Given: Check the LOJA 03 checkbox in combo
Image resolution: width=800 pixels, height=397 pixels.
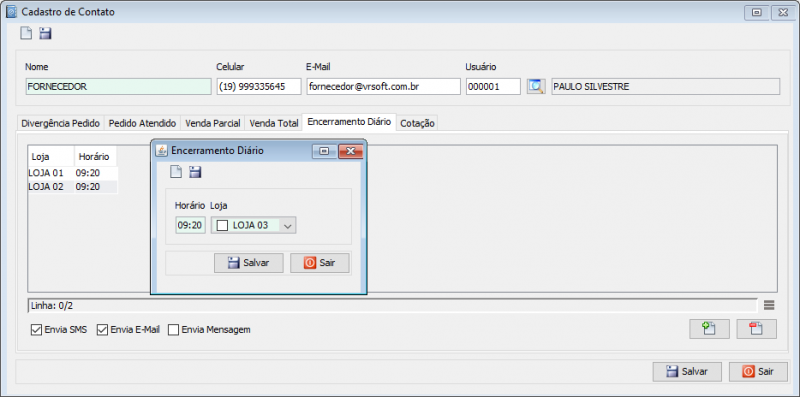Looking at the screenshot, I should (222, 226).
